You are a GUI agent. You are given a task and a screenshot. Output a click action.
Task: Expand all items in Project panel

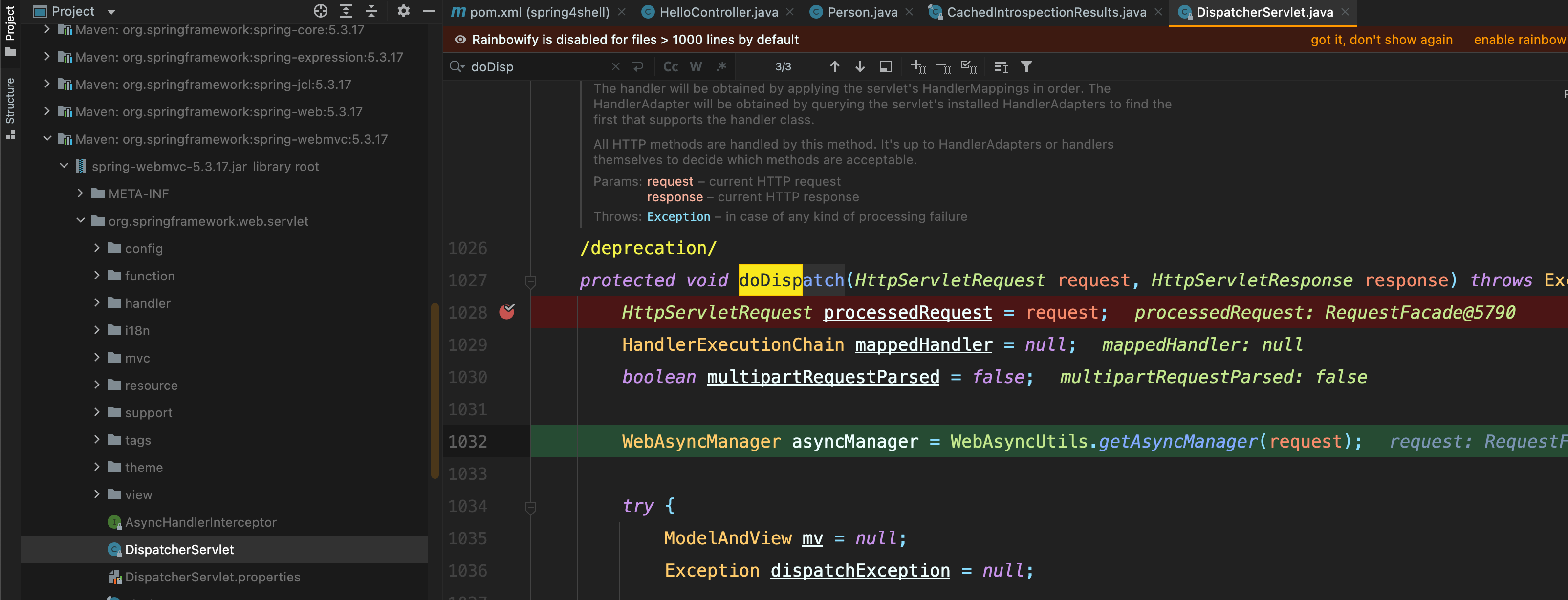[x=346, y=11]
